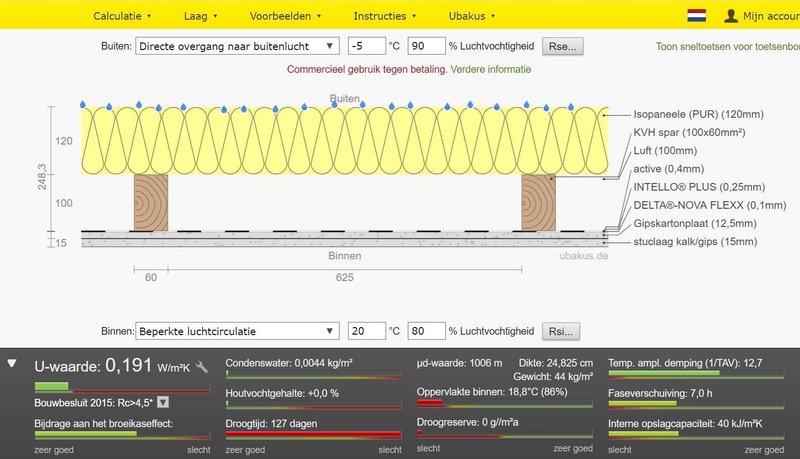
Task: Collapse results panel with the white triangle
Action: 11,364
